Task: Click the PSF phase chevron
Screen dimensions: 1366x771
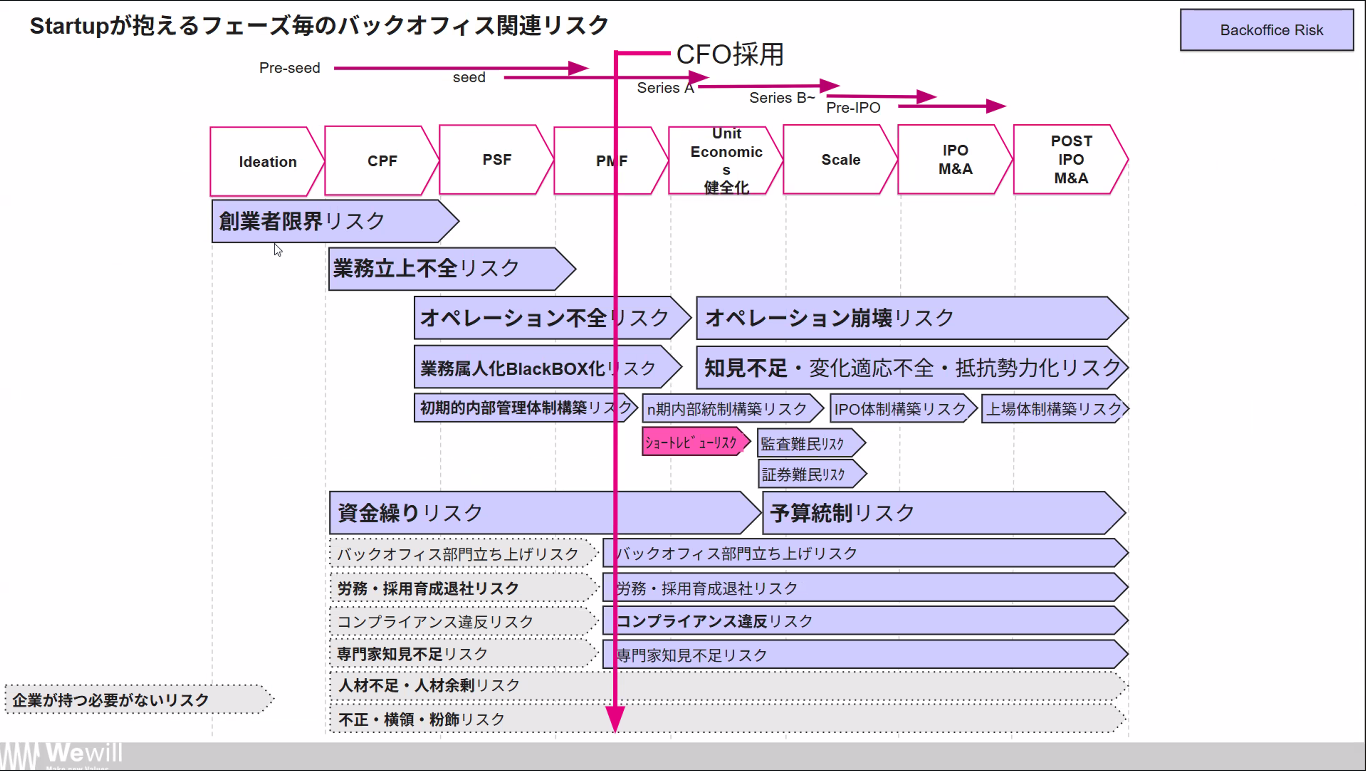Action: [x=496, y=160]
